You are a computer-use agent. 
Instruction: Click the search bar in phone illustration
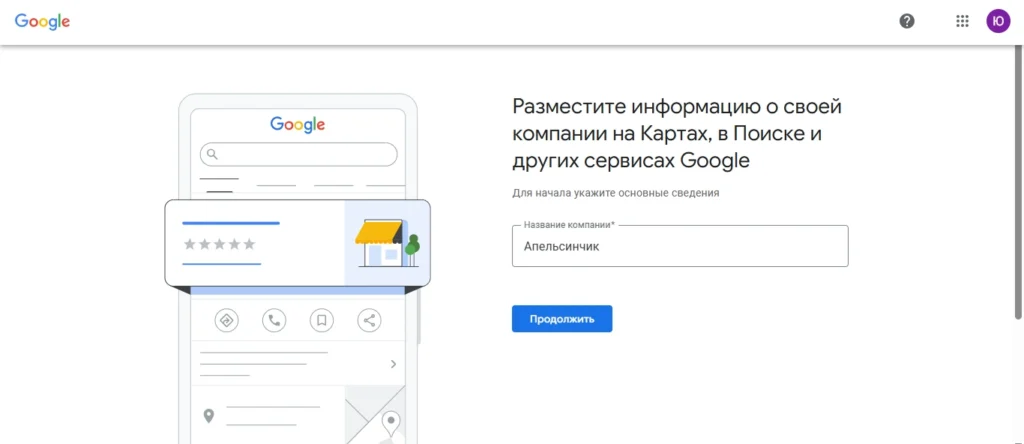tap(298, 155)
